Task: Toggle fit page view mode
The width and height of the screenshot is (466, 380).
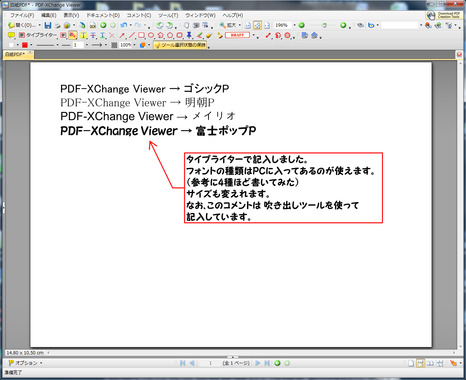Action: (x=257, y=25)
